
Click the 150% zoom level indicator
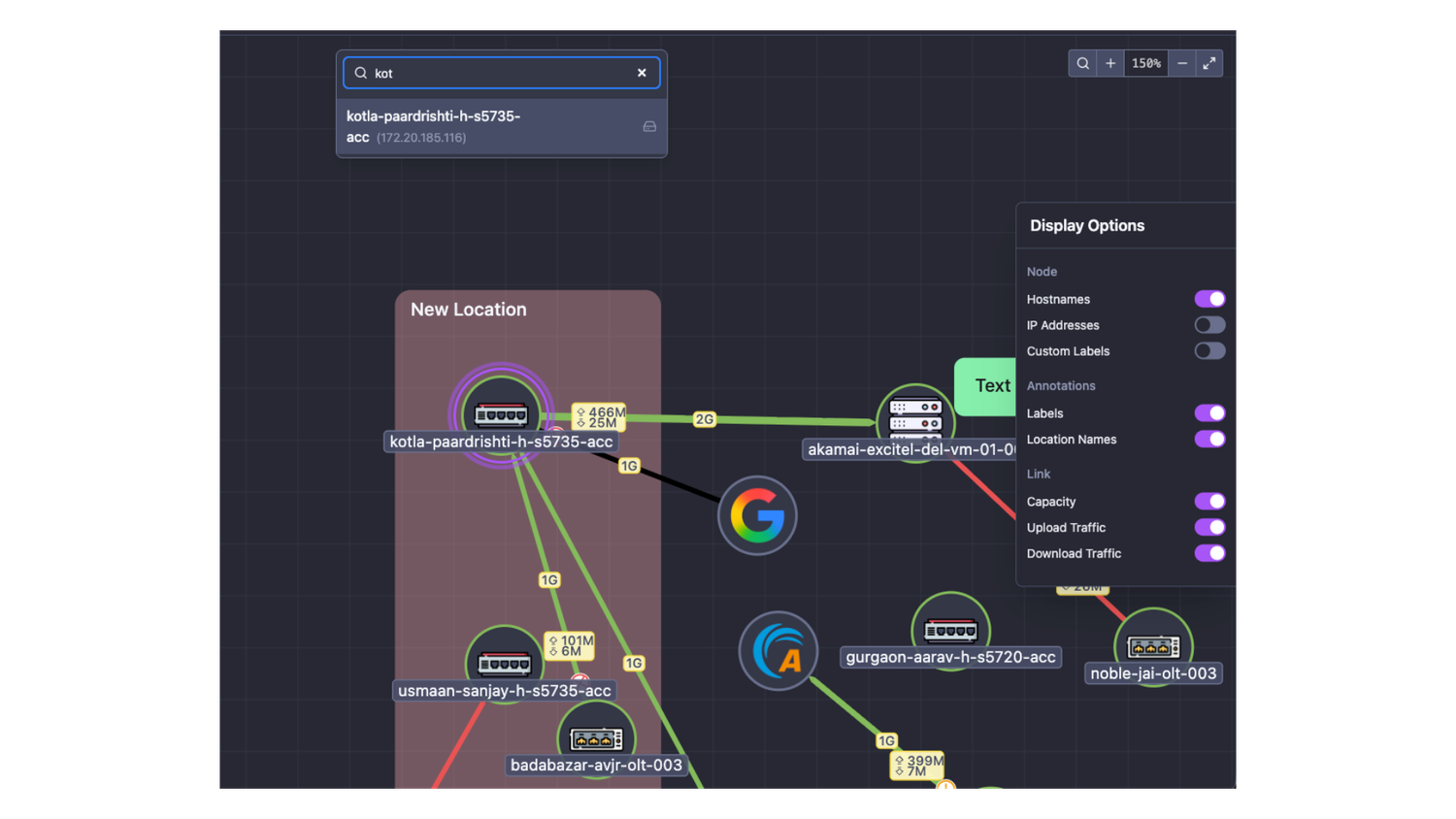point(1146,64)
